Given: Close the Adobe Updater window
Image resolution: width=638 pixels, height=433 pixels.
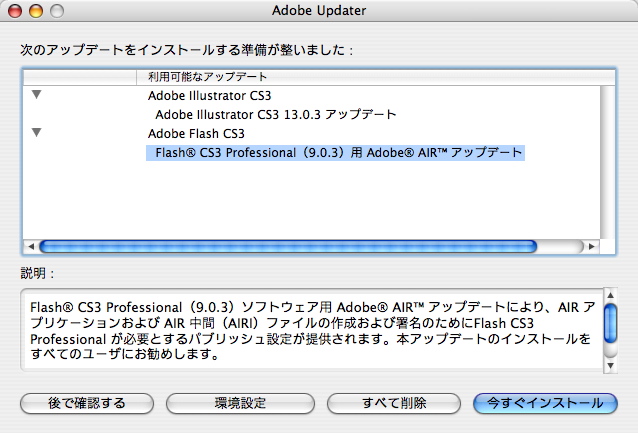Looking at the screenshot, I should (14, 12).
